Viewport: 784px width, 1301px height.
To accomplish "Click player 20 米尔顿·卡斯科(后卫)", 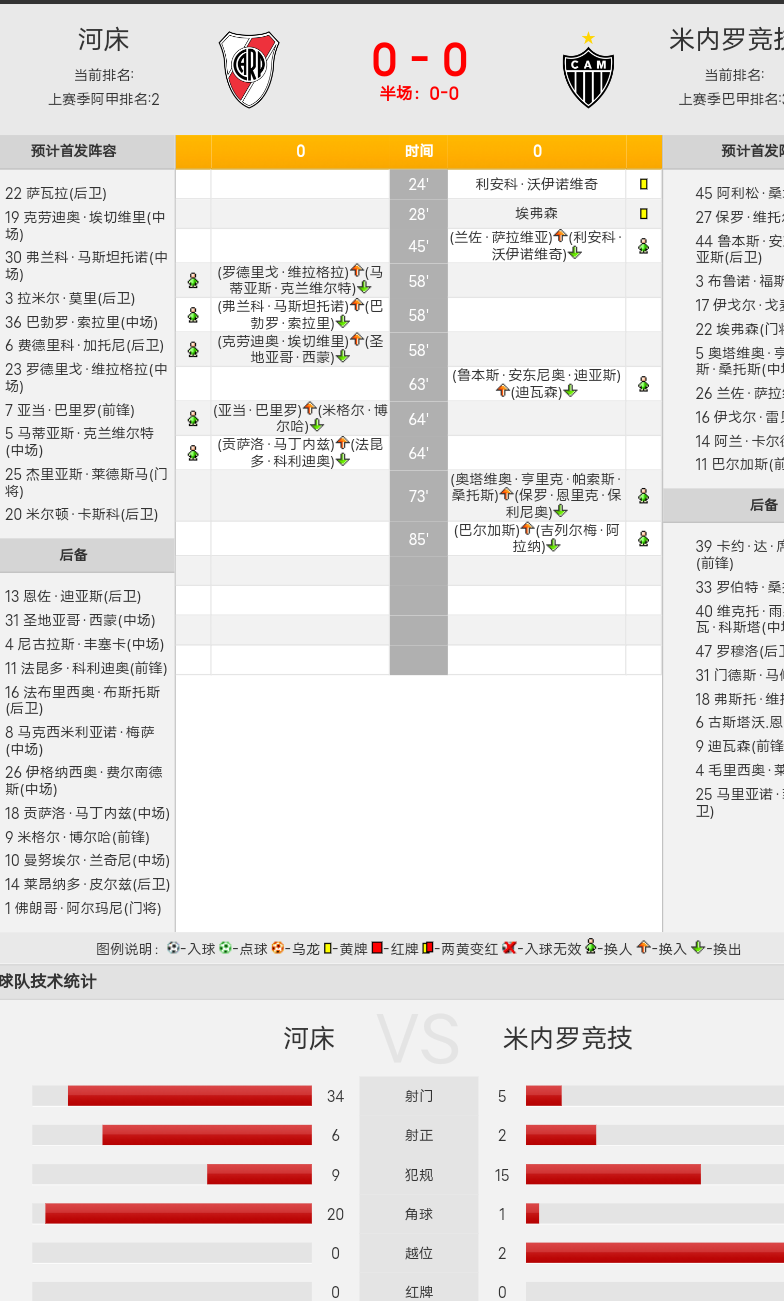I will 82,515.
